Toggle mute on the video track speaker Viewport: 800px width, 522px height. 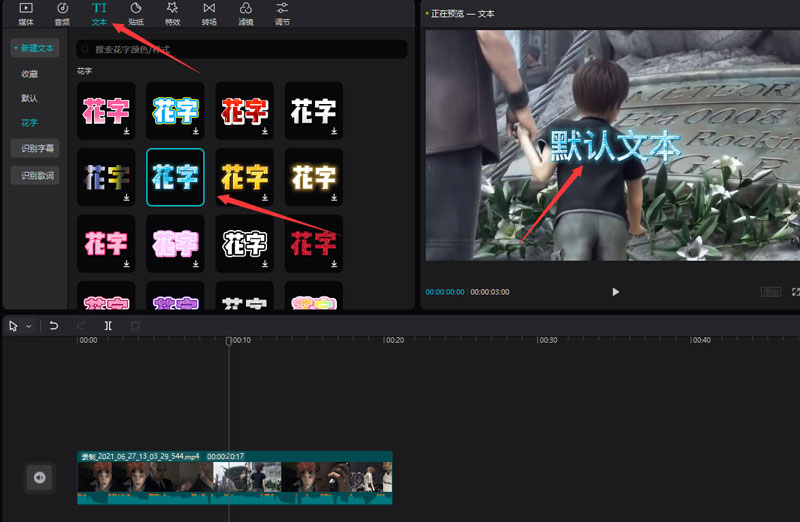[x=39, y=477]
